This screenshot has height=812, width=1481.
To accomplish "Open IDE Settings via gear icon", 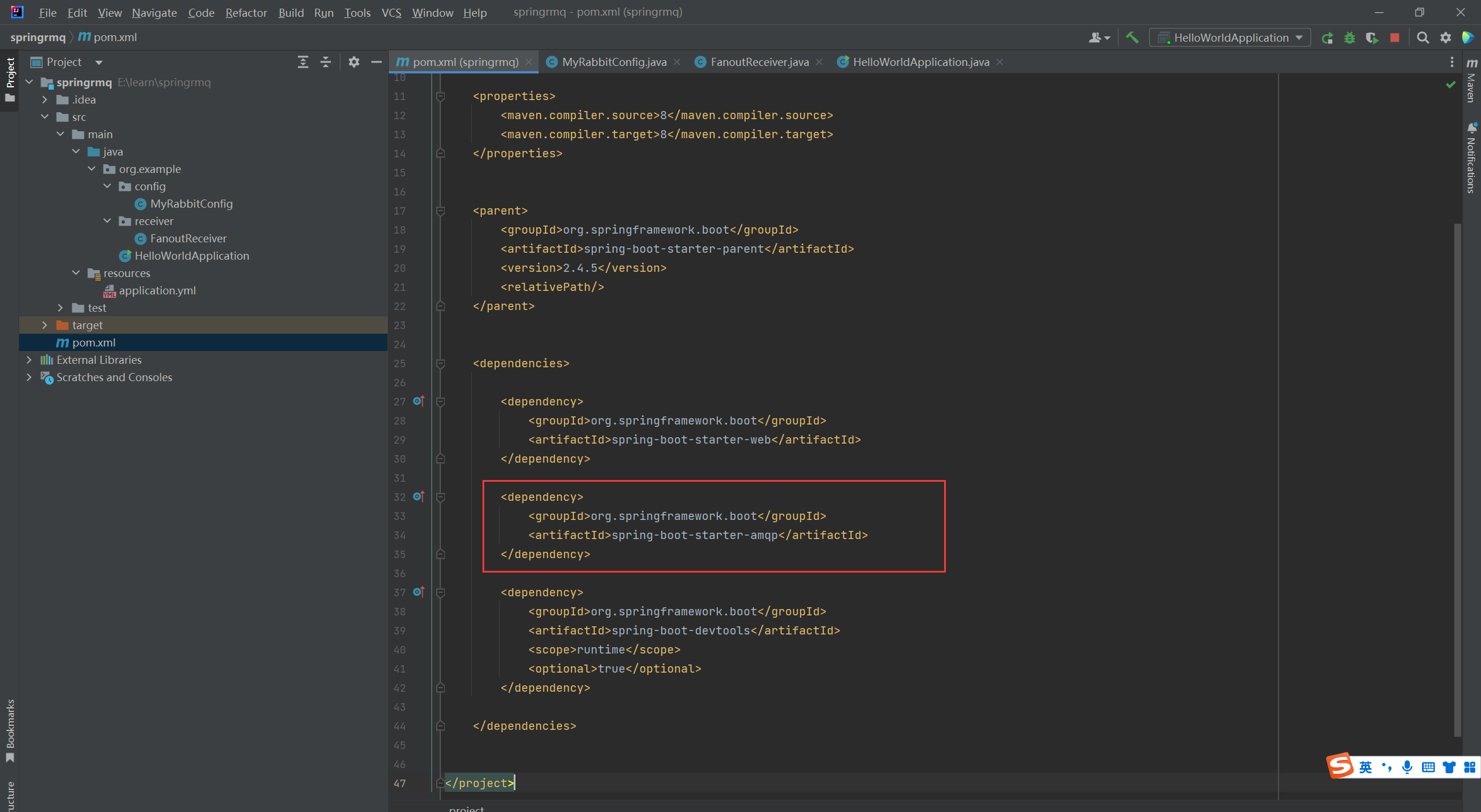I will click(x=1445, y=37).
